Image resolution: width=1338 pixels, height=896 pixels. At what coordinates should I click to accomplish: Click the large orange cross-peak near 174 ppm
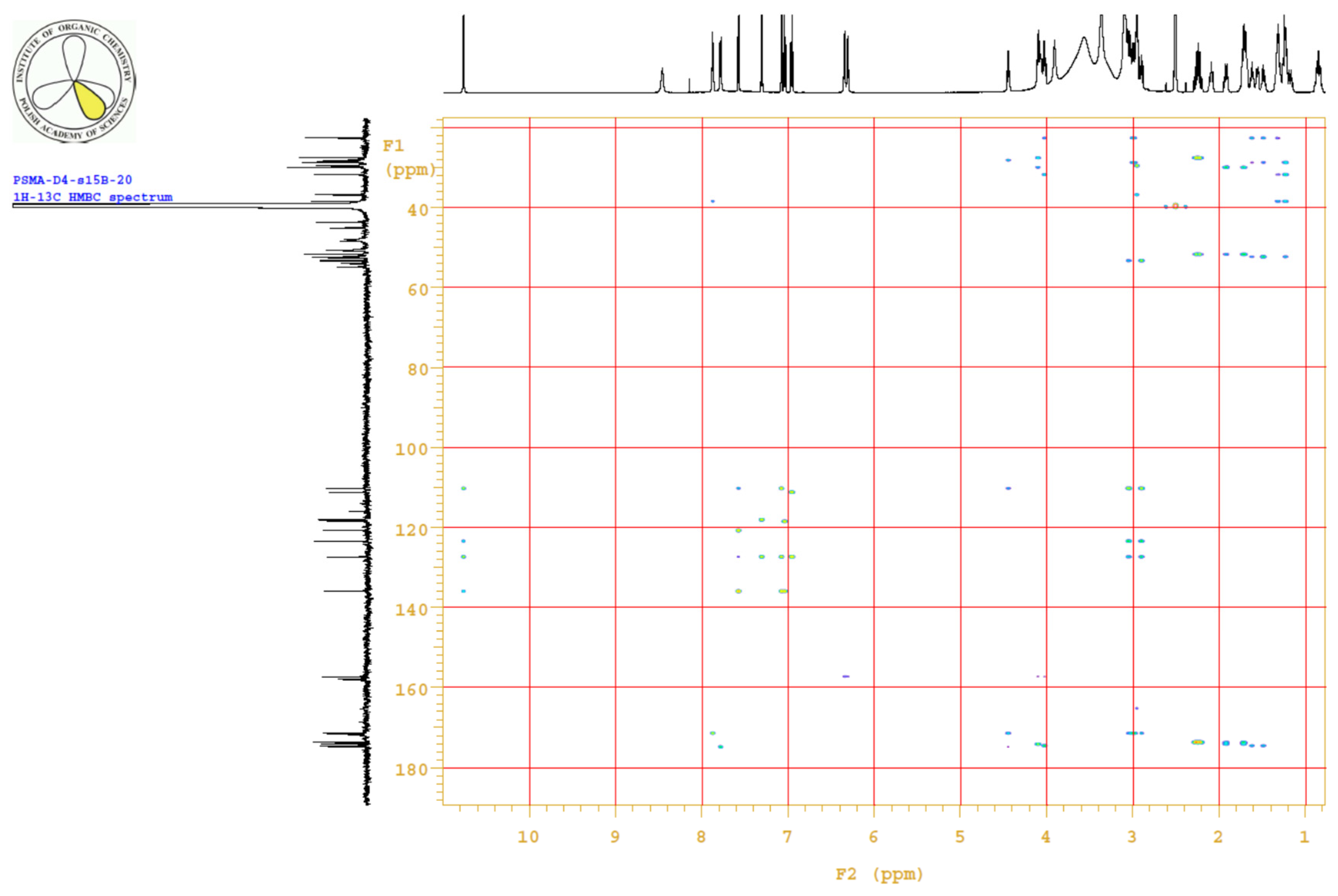click(x=1198, y=742)
